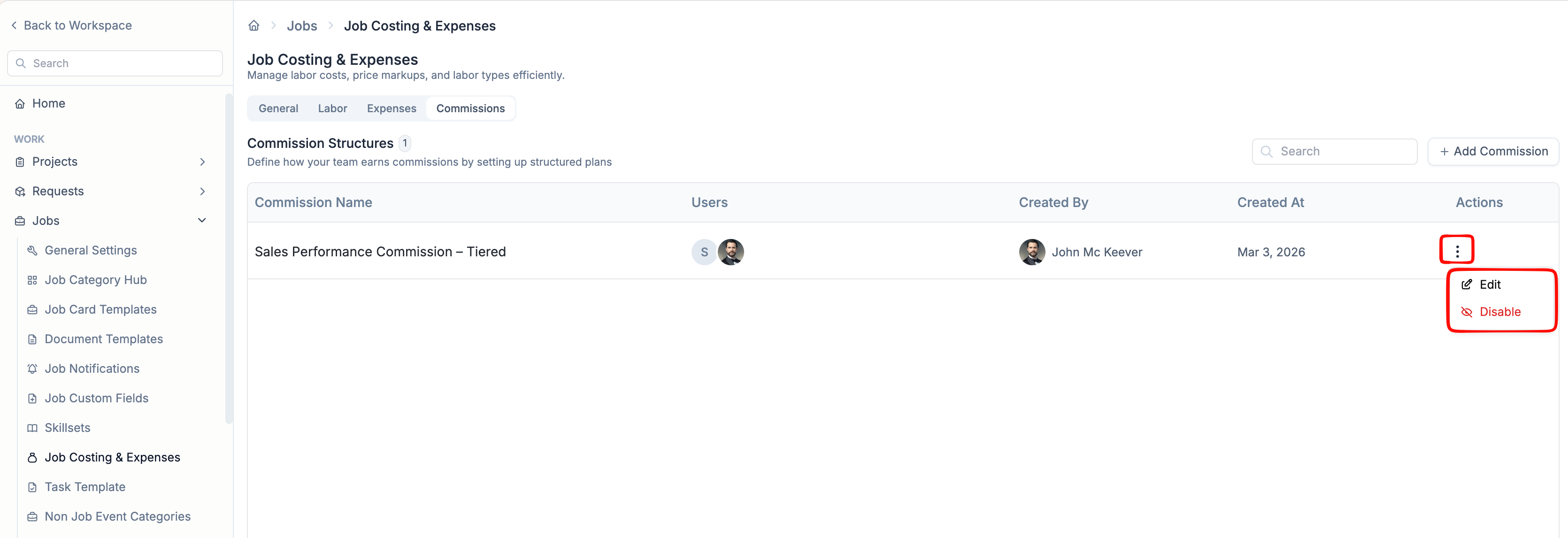Click the Back to Workspace arrow

[x=14, y=25]
